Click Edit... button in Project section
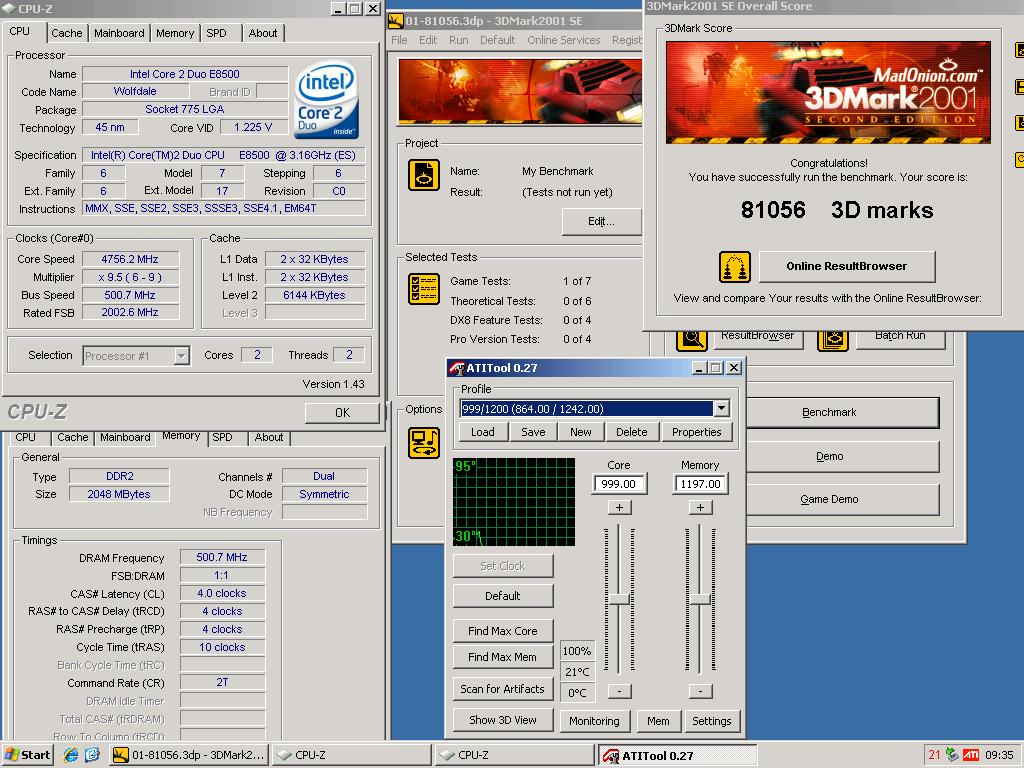This screenshot has width=1024, height=768. coord(601,221)
